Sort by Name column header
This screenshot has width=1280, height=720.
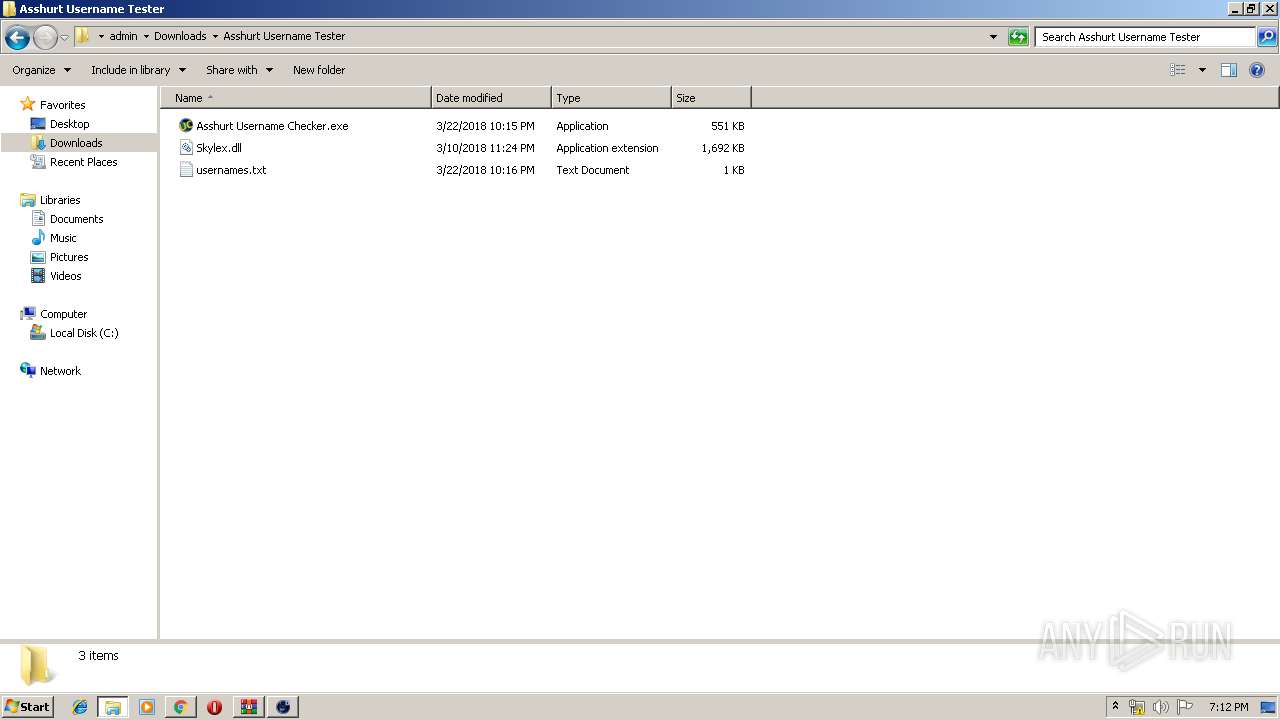(296, 98)
